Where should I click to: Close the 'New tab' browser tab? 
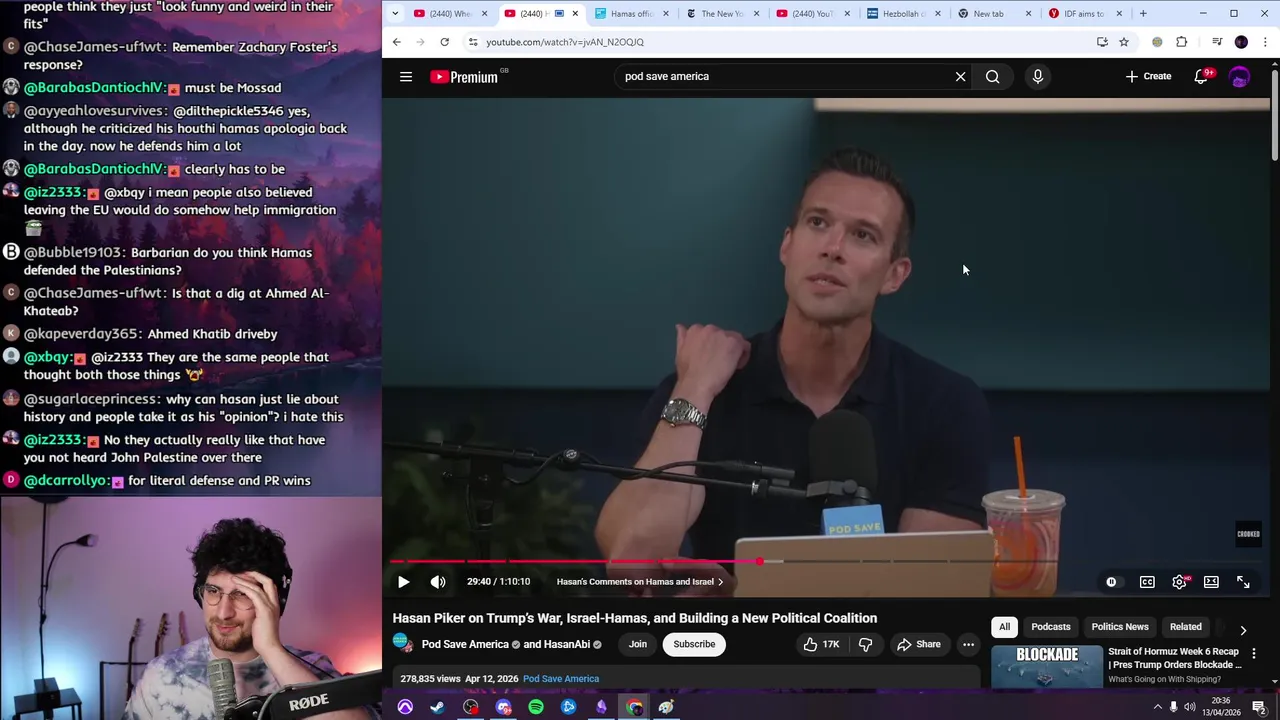click(1028, 14)
